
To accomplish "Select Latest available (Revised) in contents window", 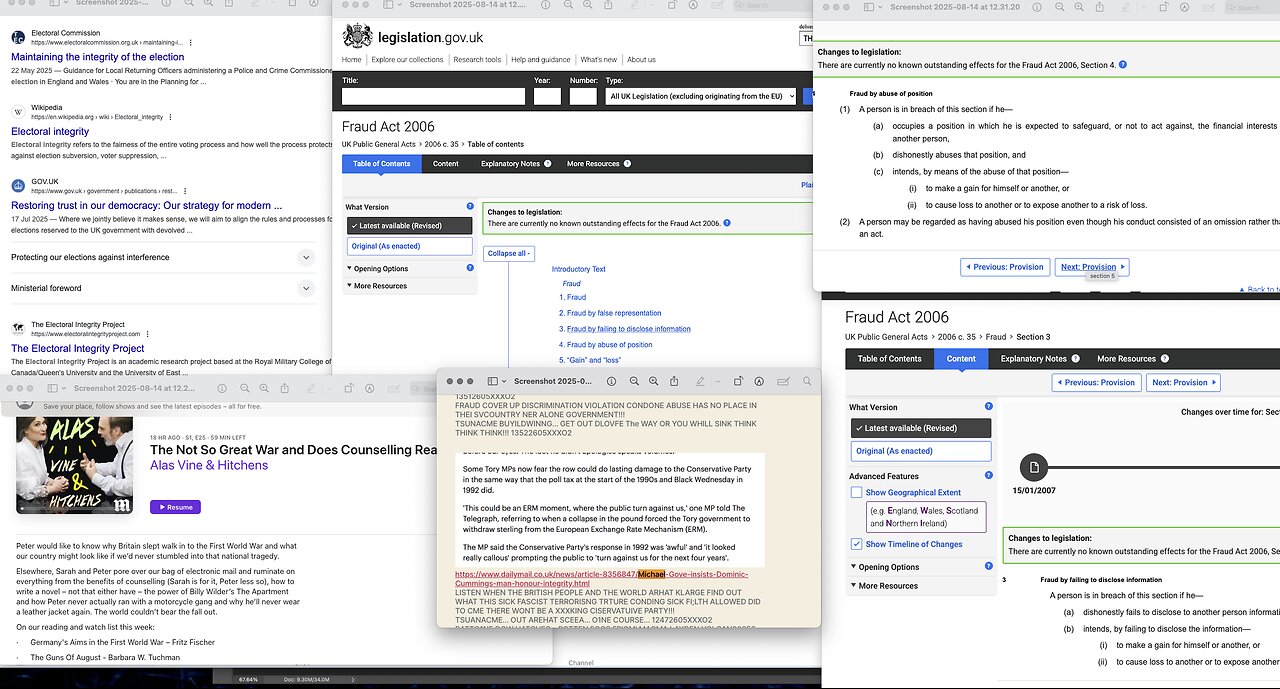I will 408,226.
